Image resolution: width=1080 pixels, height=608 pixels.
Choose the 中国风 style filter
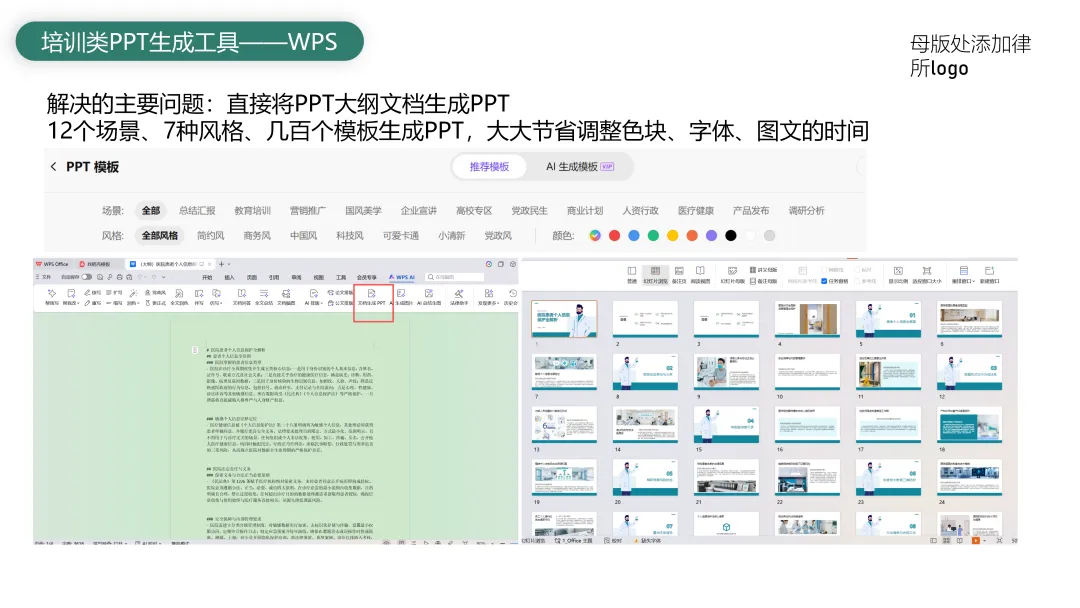(303, 235)
